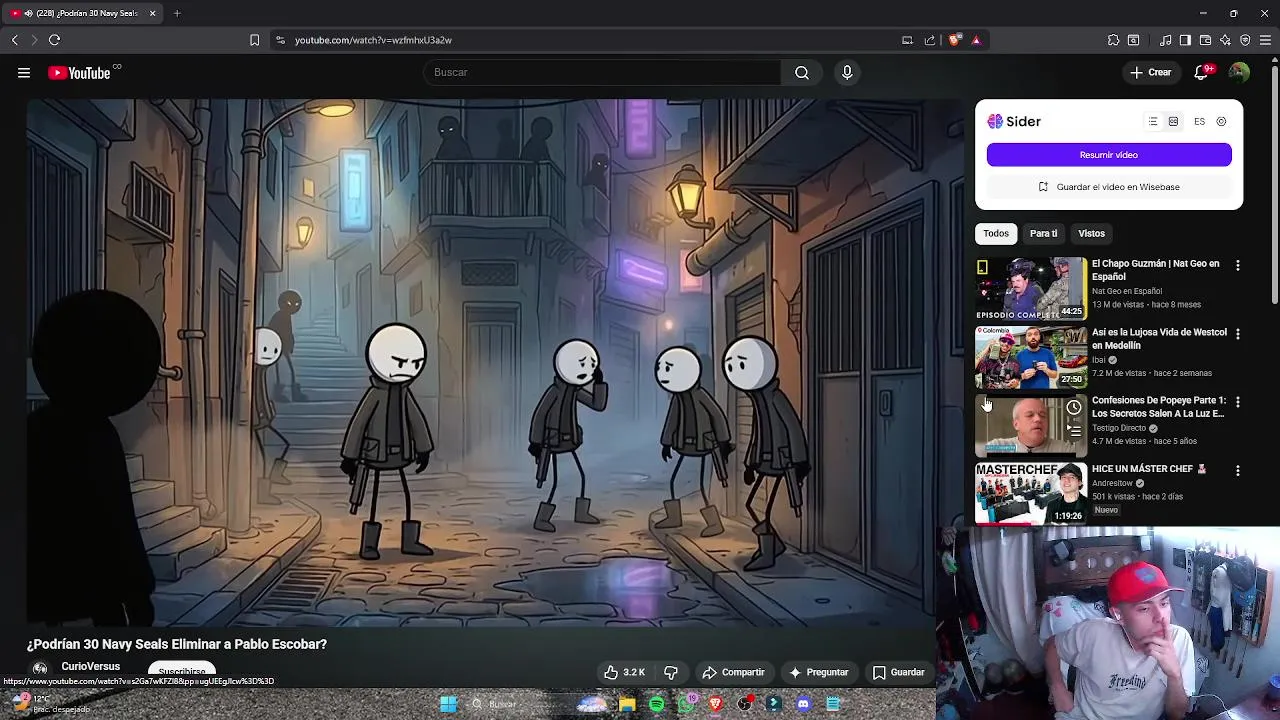The image size is (1280, 720).
Task: Open Spotify from the taskbar
Action: coord(656,704)
